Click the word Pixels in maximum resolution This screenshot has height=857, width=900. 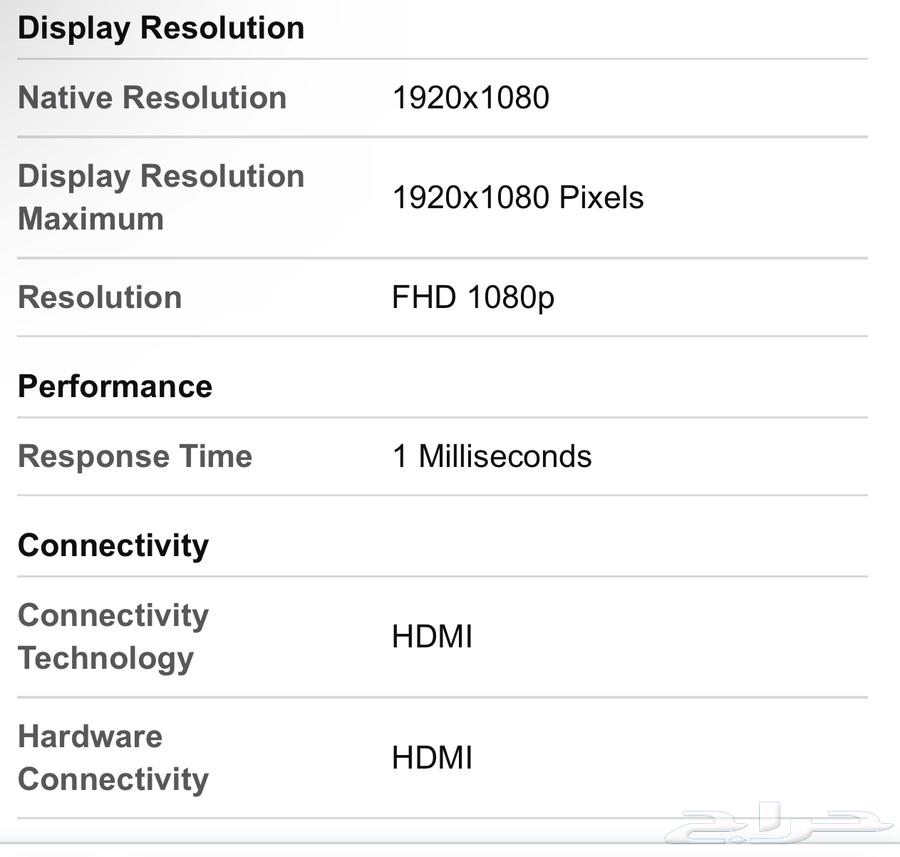(x=601, y=197)
